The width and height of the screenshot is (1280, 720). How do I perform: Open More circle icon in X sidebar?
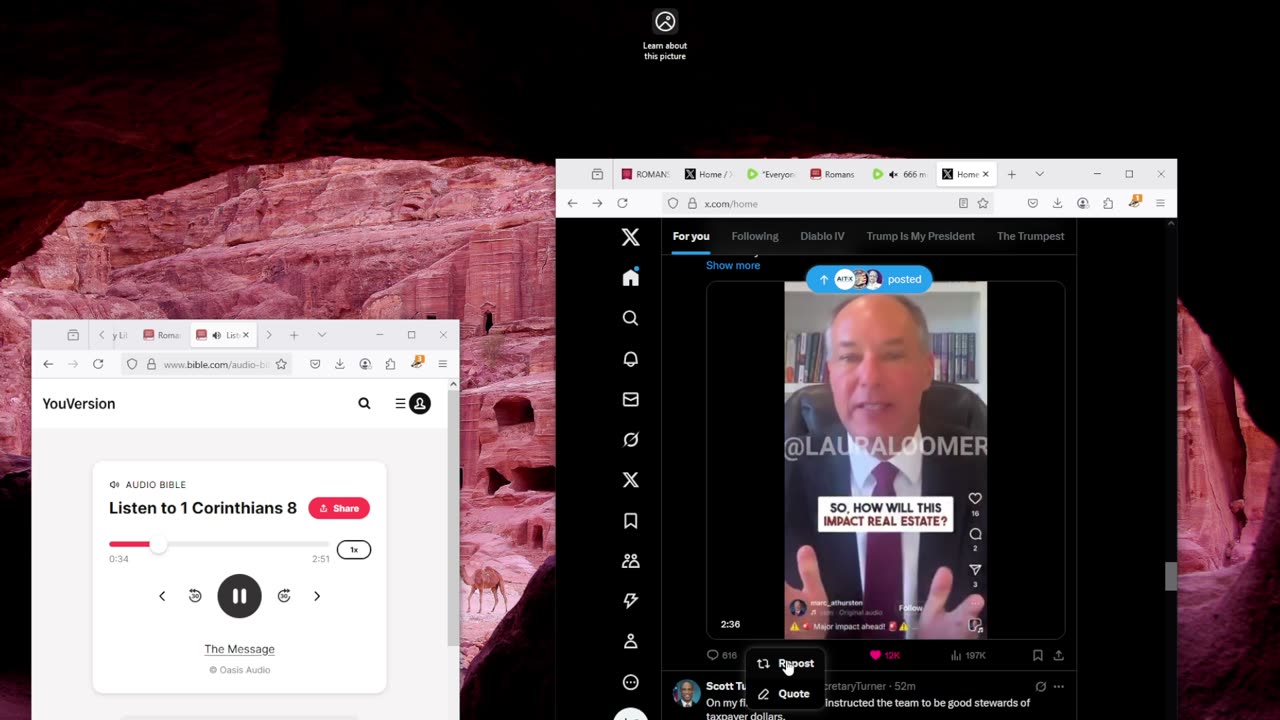[630, 682]
